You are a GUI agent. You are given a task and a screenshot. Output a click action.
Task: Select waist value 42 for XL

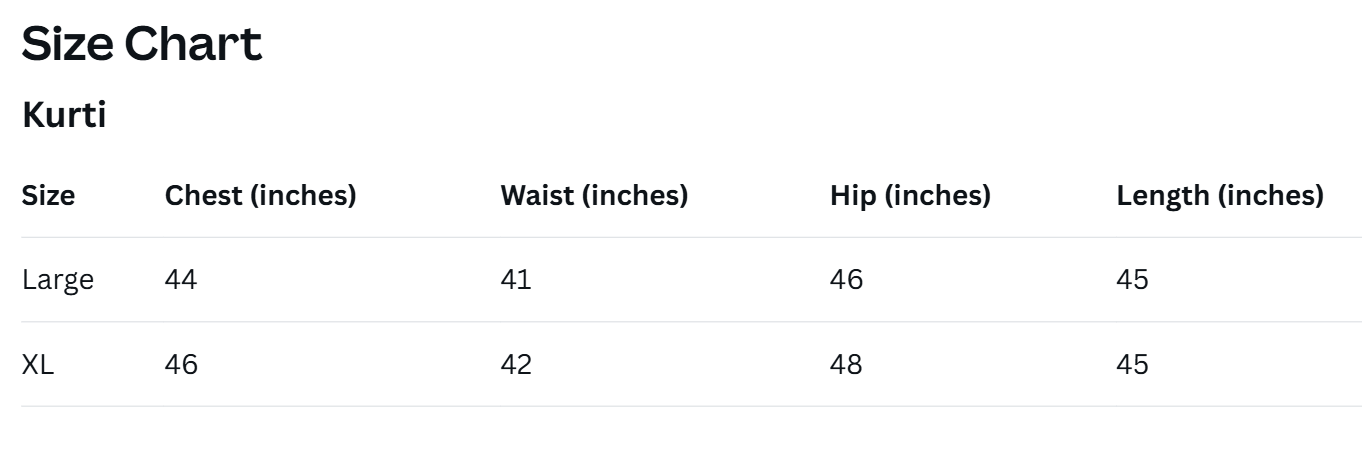[516, 364]
